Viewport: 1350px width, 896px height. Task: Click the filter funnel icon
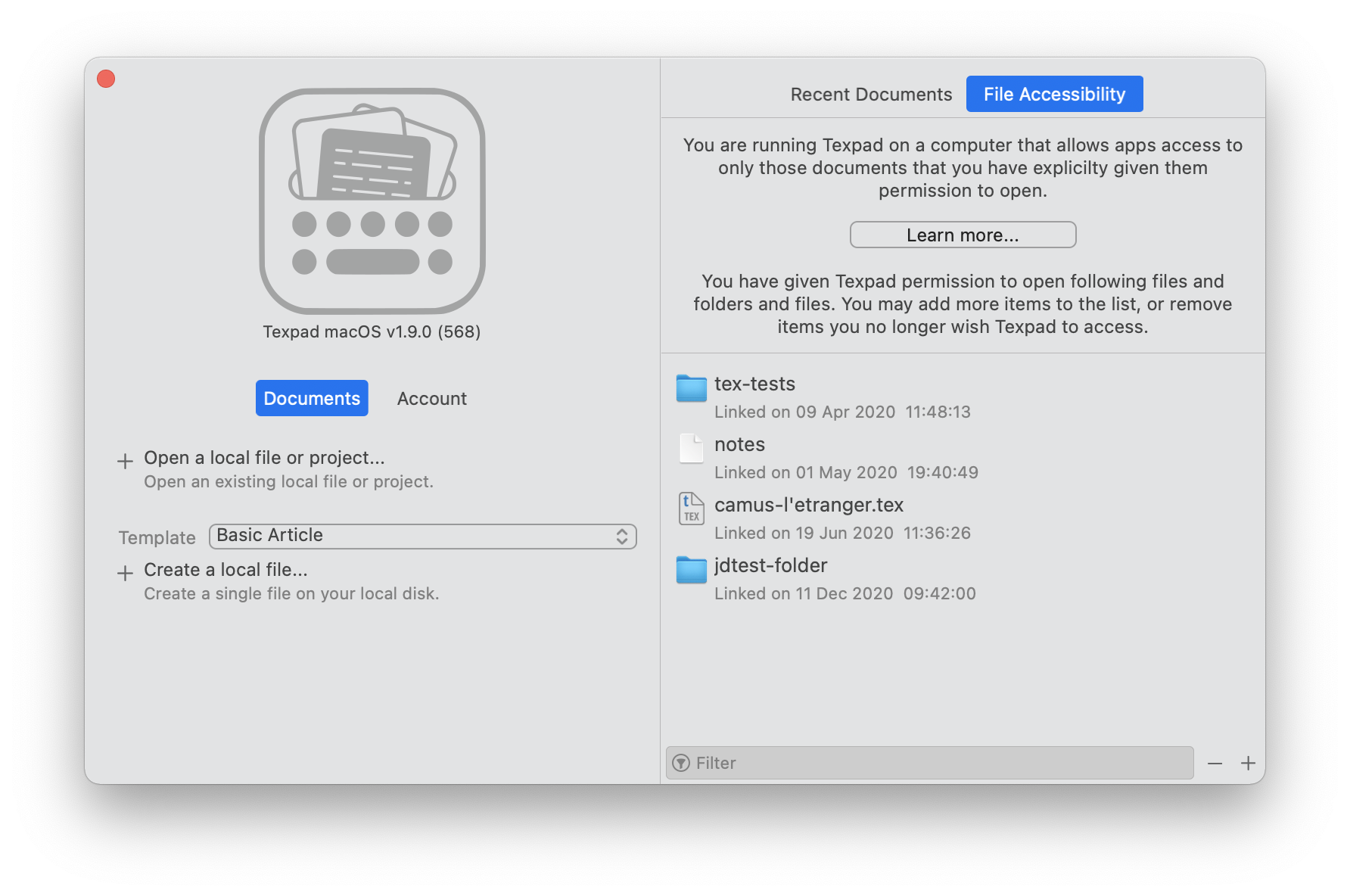[x=681, y=763]
